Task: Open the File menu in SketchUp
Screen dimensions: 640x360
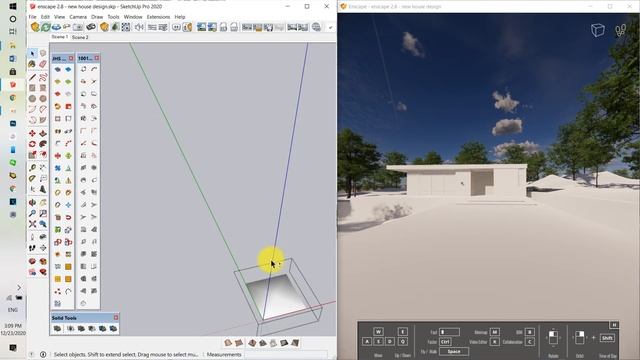Action: pyautogui.click(x=32, y=17)
